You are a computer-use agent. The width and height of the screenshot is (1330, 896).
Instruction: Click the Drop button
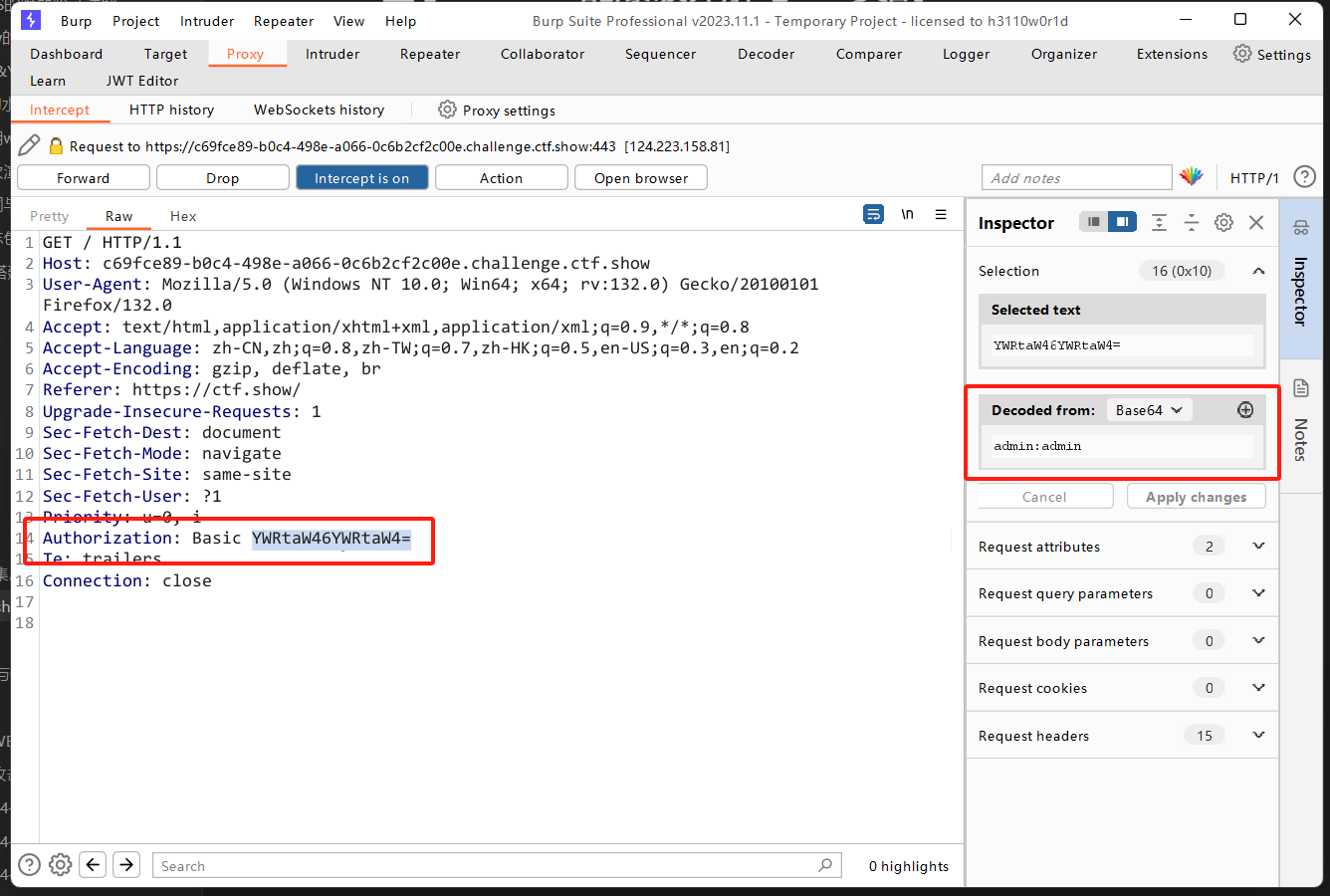[223, 177]
